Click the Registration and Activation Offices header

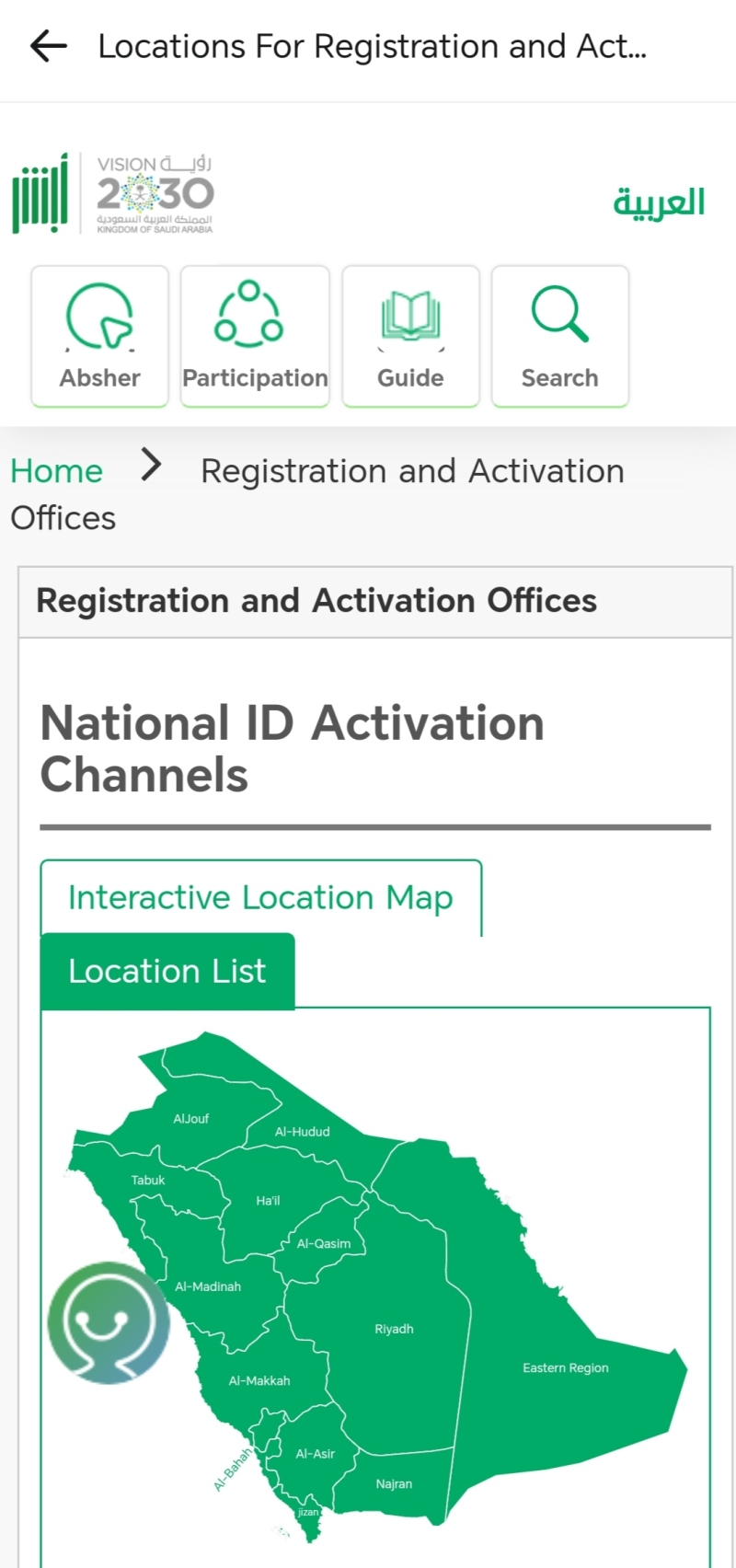tap(316, 601)
